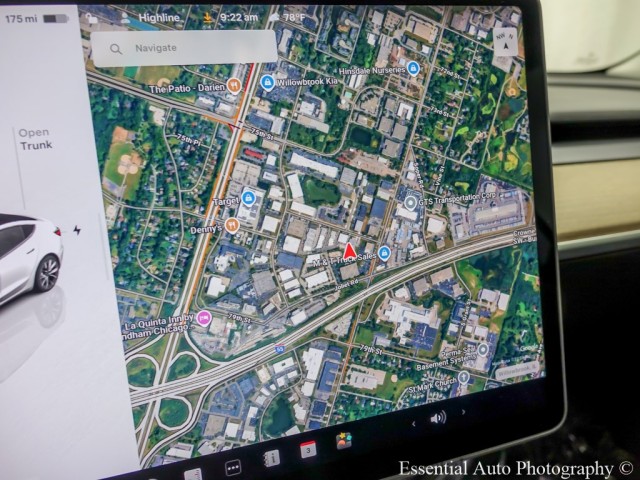Tap the 75th Pl road label
The height and width of the screenshot is (480, 640).
click(x=189, y=140)
